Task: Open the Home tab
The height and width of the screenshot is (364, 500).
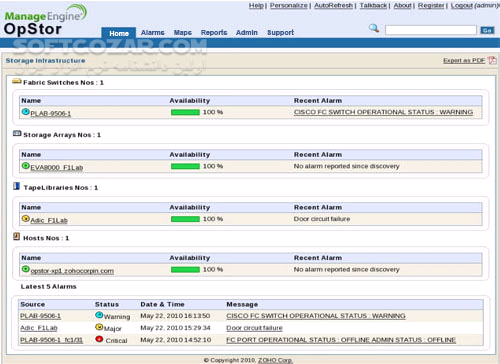Action: (119, 33)
